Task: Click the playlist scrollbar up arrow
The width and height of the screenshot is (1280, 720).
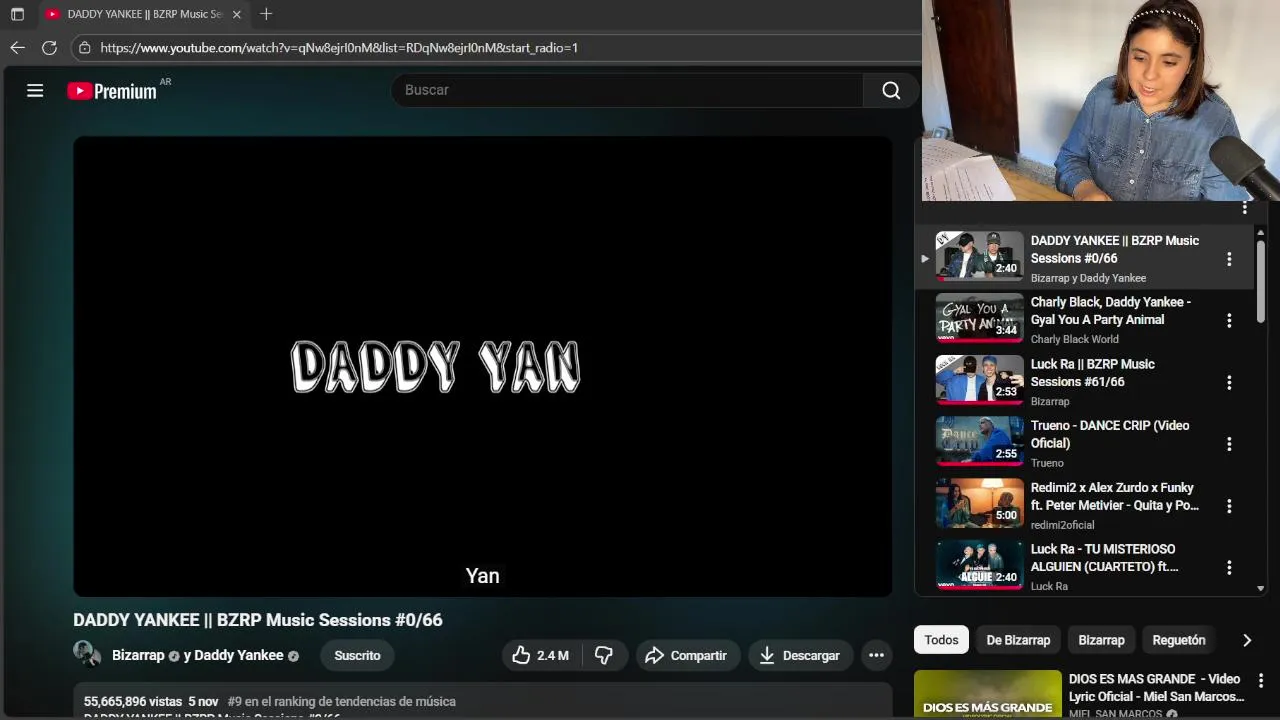Action: pyautogui.click(x=1260, y=231)
